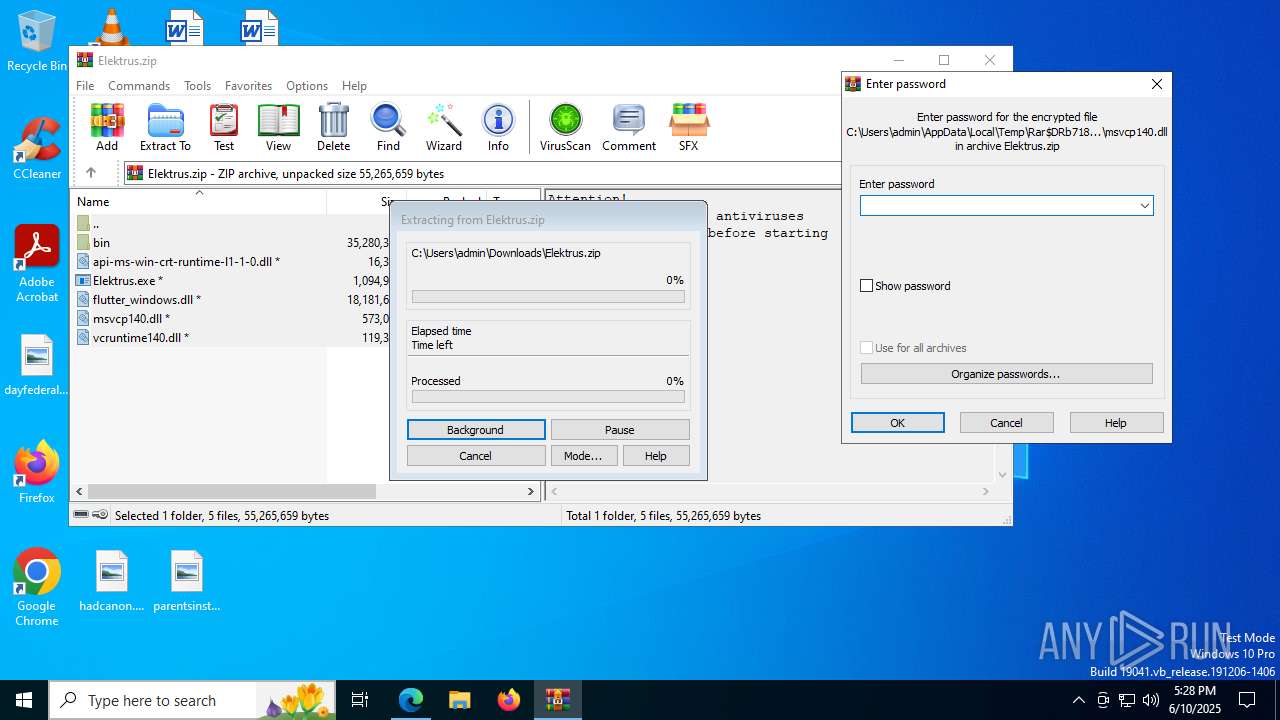
Task: Open the parentsinst image file on desktop
Action: (x=187, y=581)
